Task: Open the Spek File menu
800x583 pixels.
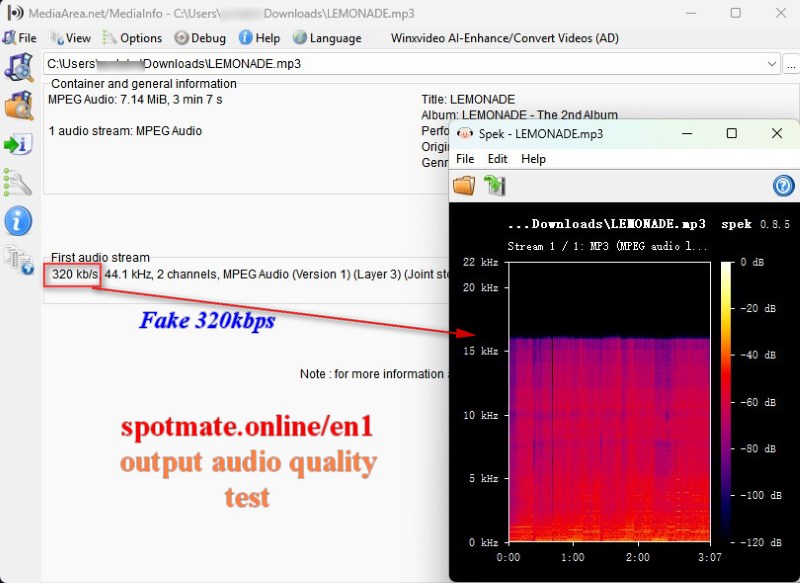Action: tap(465, 159)
